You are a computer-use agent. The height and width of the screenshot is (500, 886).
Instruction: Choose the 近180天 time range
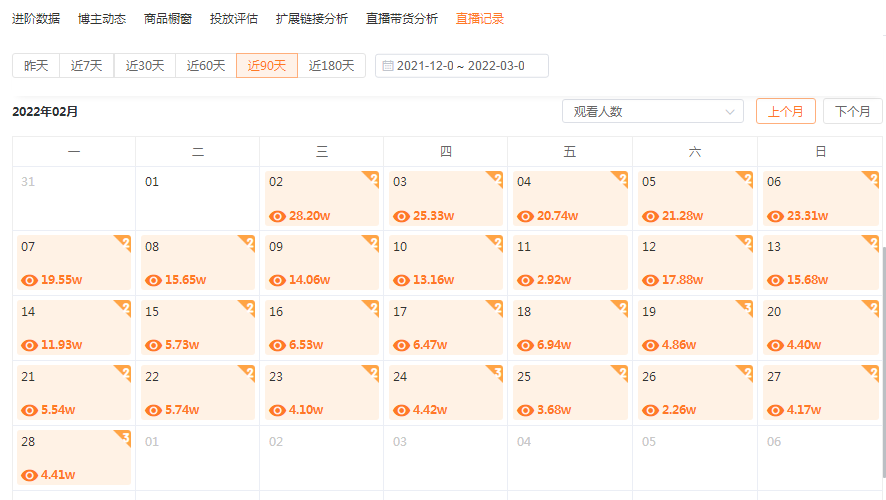pyautogui.click(x=331, y=66)
